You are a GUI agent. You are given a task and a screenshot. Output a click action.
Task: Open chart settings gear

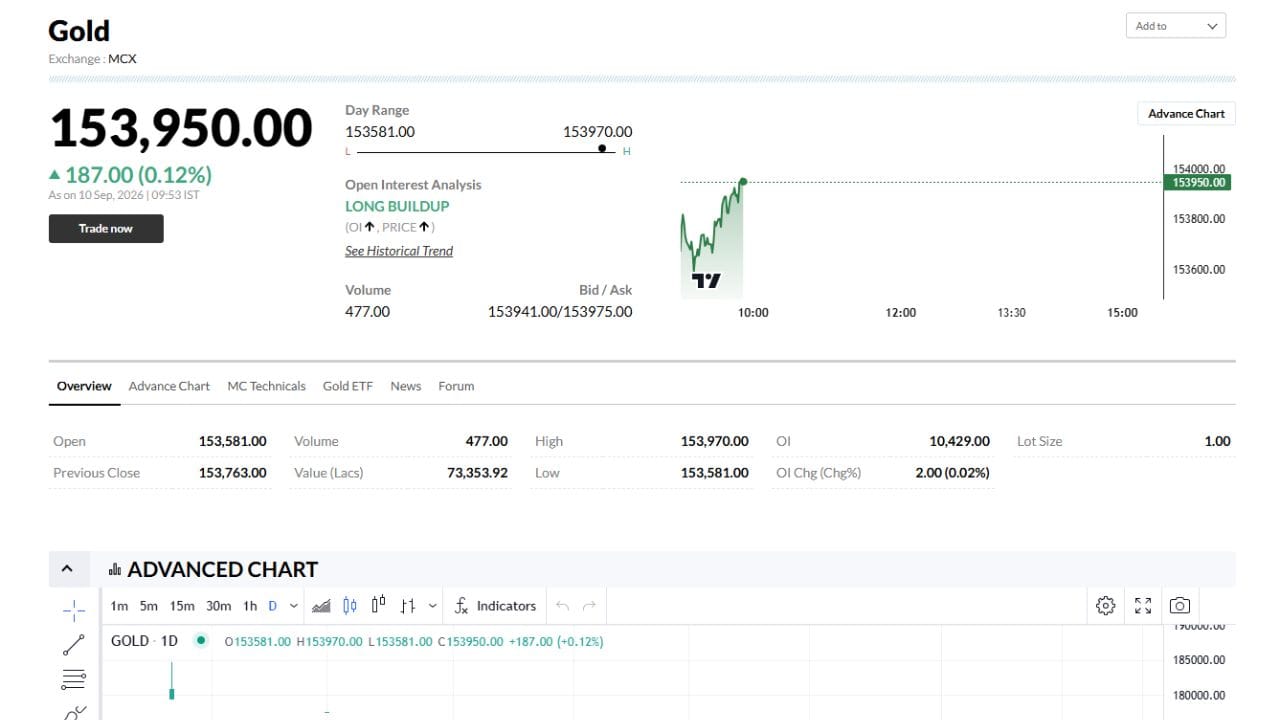click(1105, 606)
